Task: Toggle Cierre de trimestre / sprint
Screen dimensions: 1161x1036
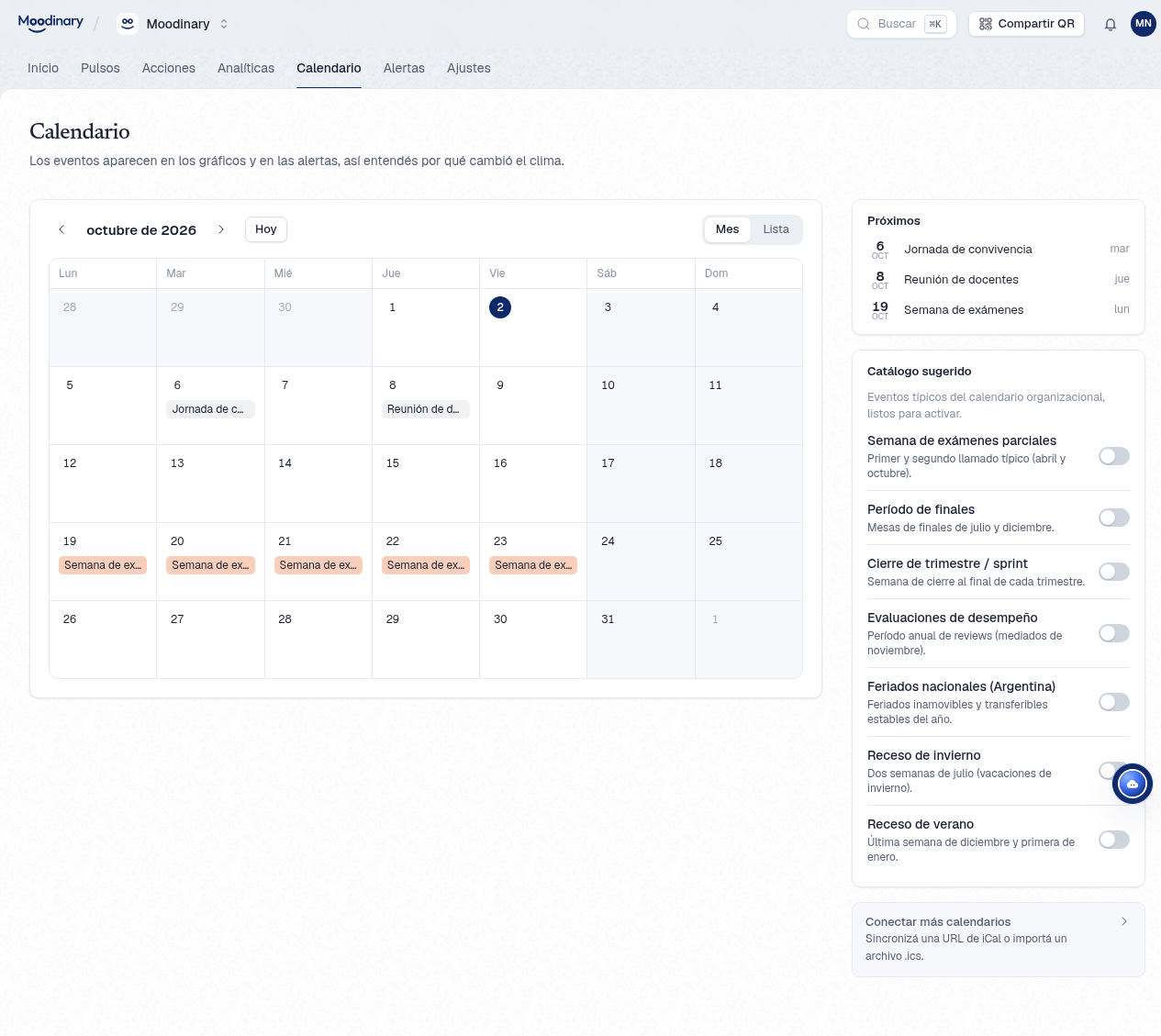Action: [x=1114, y=572]
